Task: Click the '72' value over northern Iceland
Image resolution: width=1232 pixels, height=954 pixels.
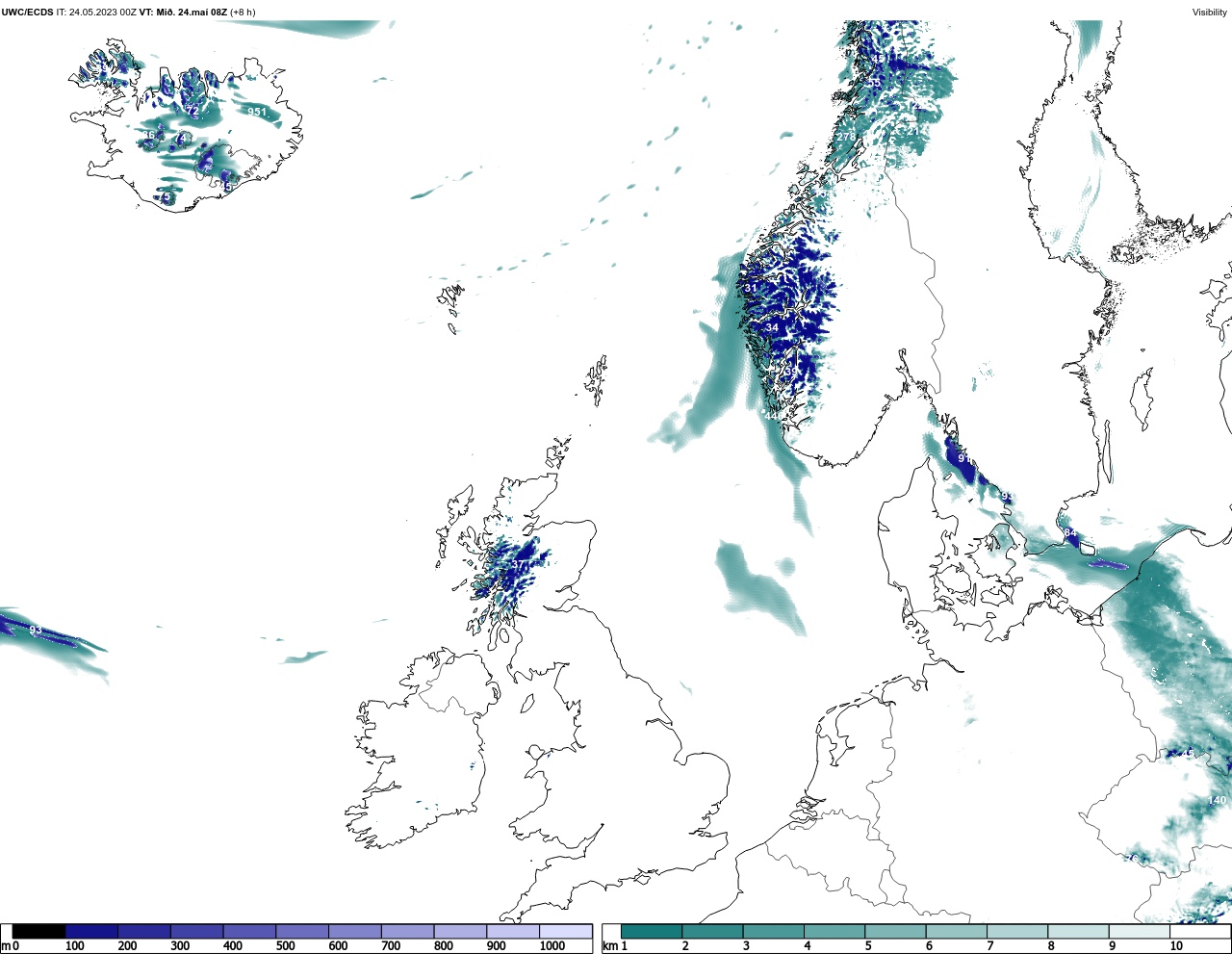Action: (x=192, y=112)
